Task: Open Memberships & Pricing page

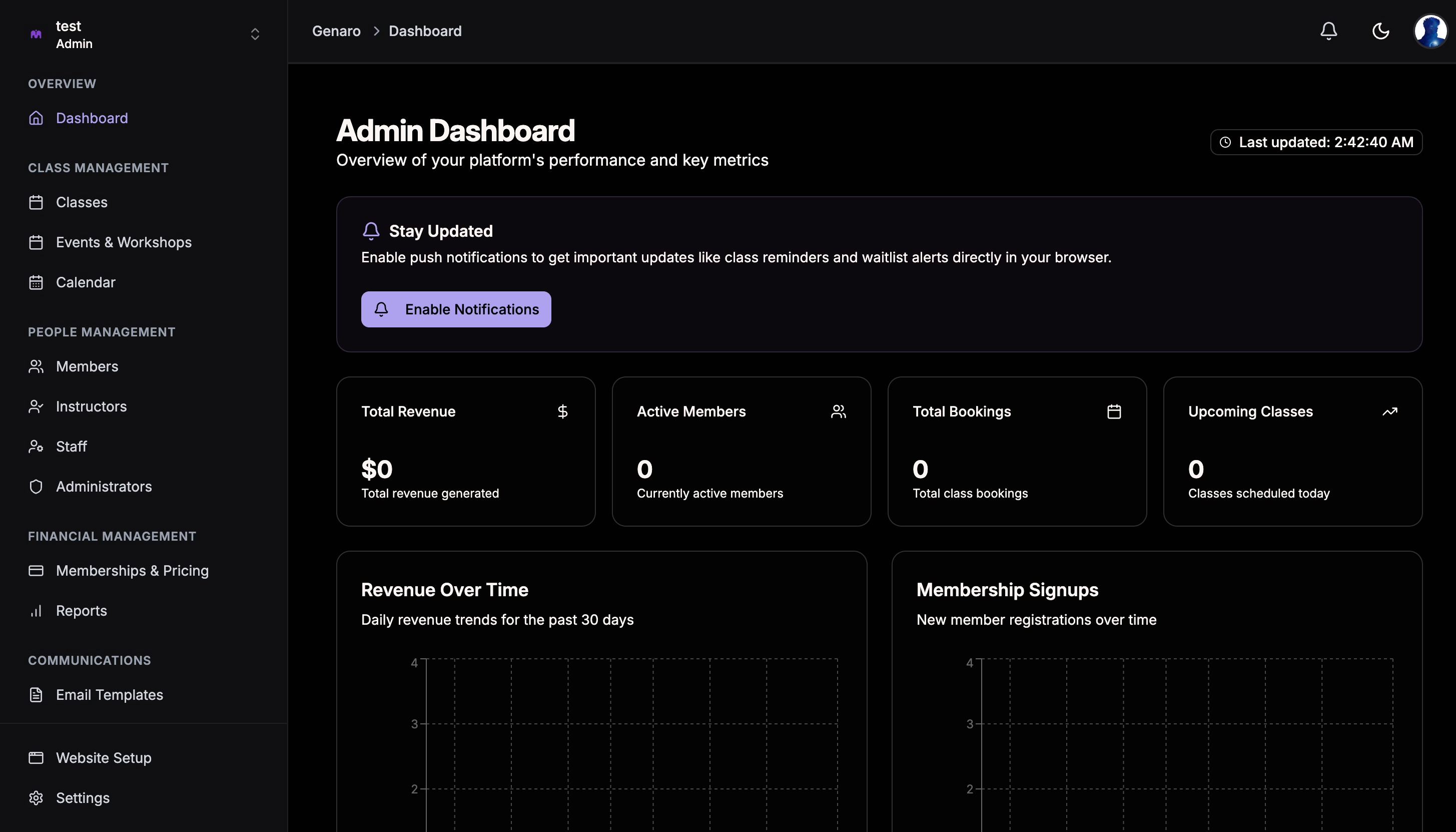Action: tap(132, 570)
